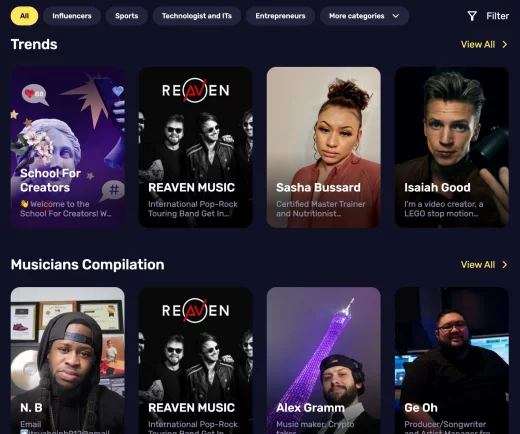Select the All category chip

click(x=24, y=16)
